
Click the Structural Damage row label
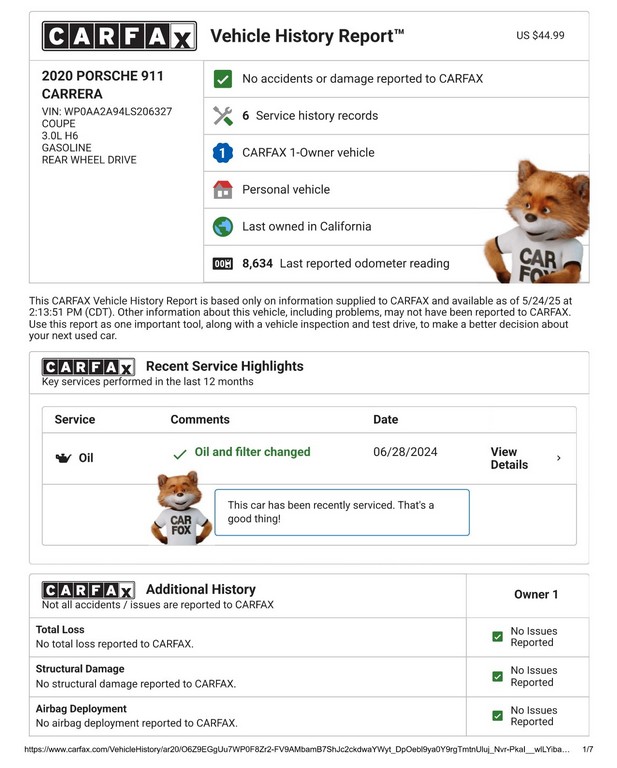tap(80, 669)
